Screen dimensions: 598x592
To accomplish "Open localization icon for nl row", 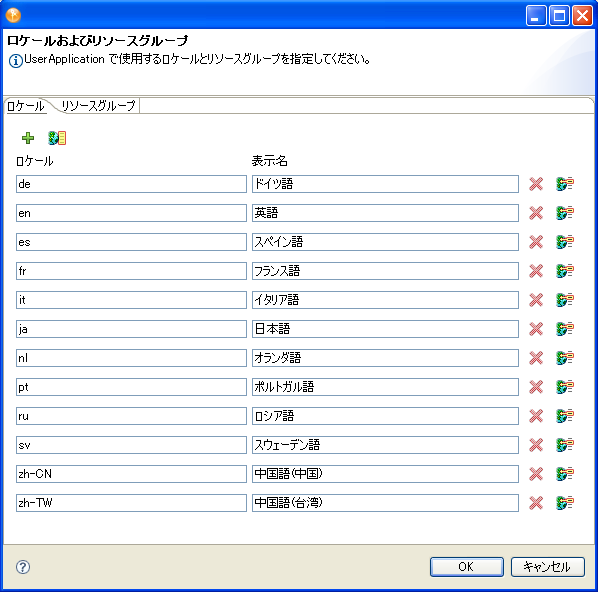I will 565,358.
